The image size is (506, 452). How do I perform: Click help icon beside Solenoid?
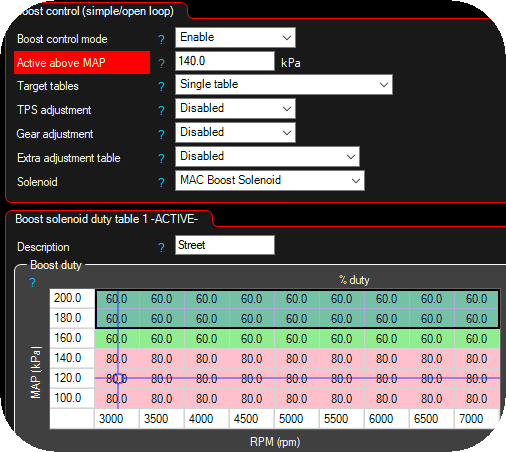[161, 182]
